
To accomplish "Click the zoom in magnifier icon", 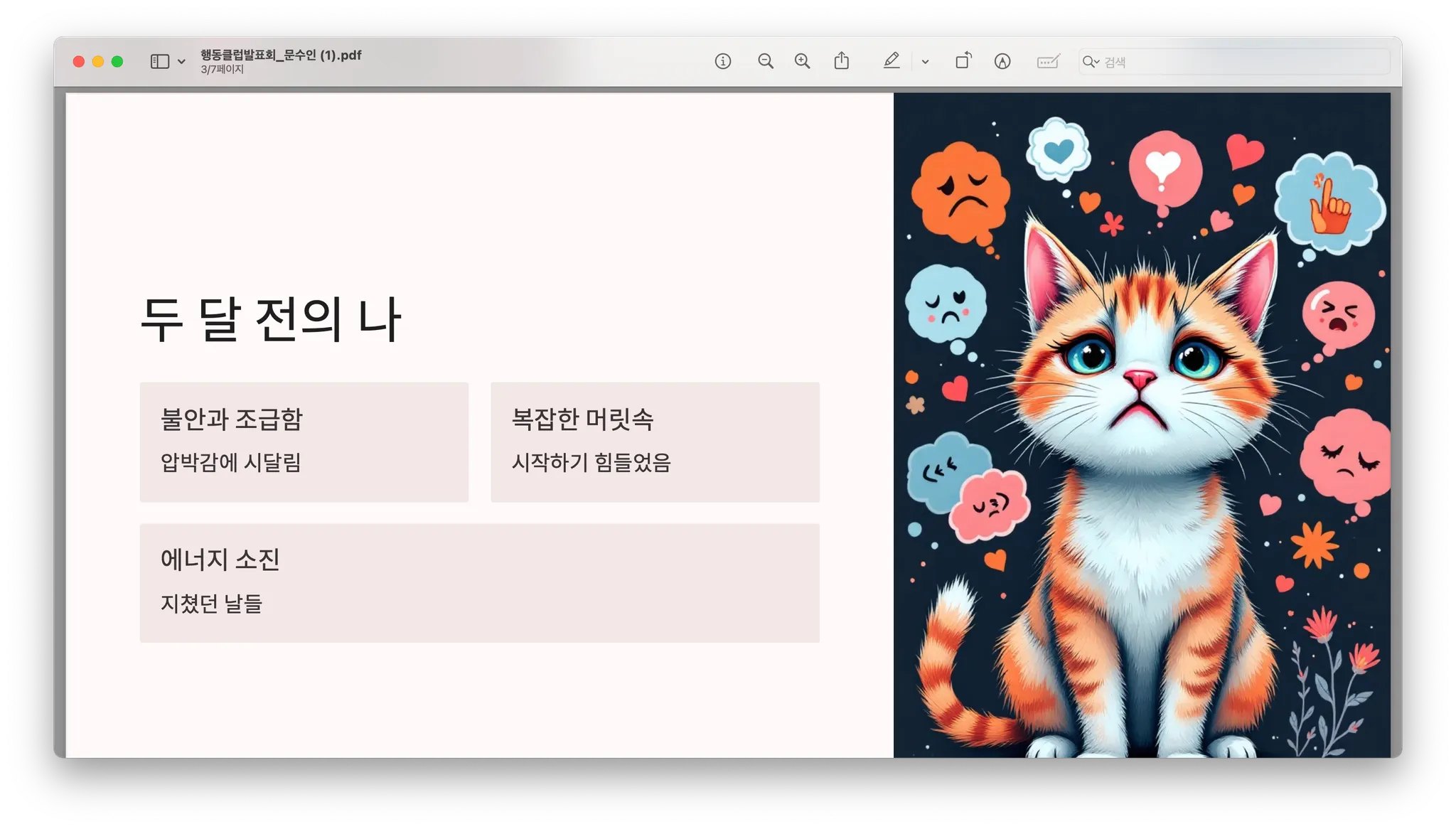I will coord(802,62).
